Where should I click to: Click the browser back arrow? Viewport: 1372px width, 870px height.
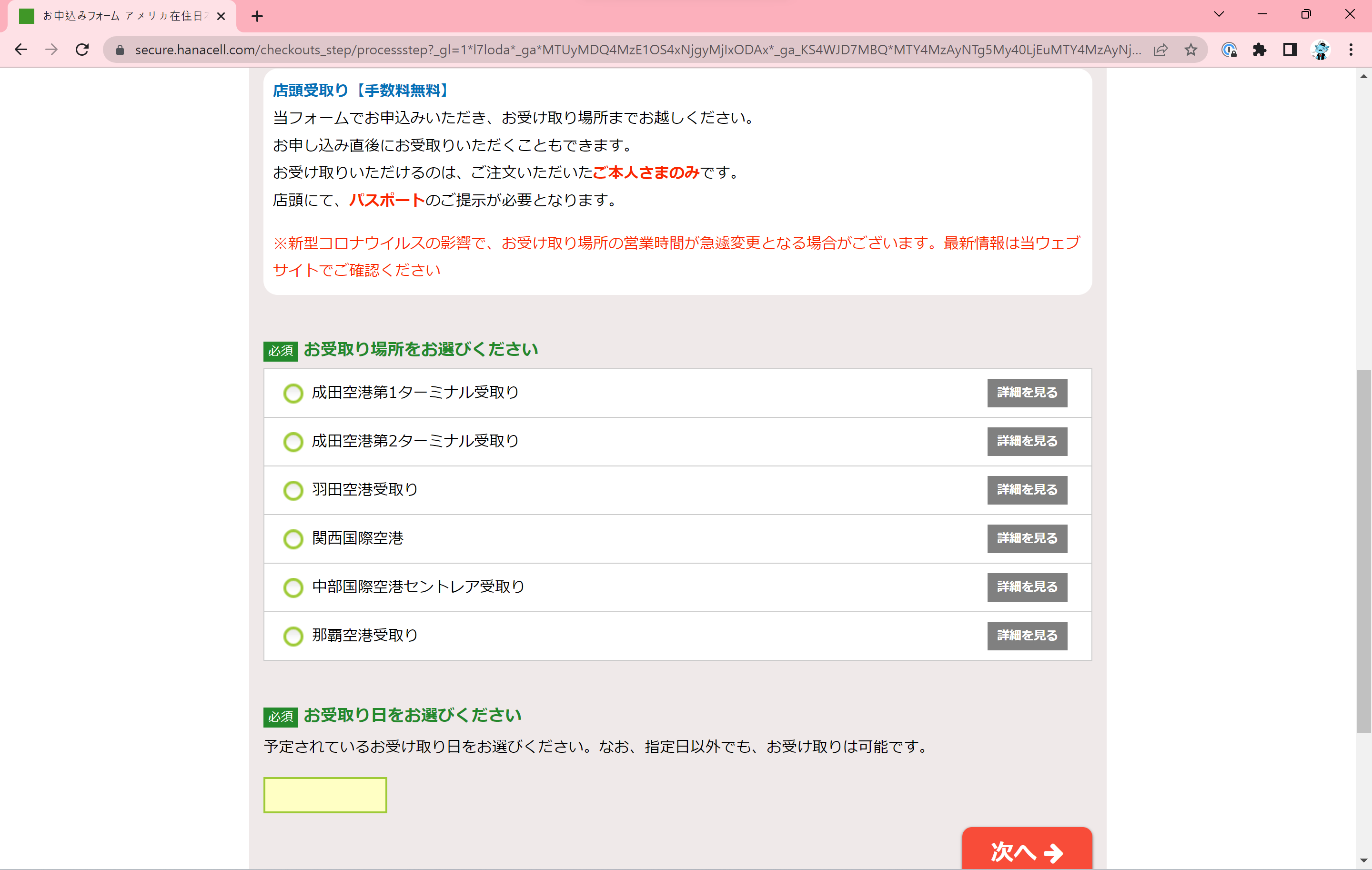21,50
